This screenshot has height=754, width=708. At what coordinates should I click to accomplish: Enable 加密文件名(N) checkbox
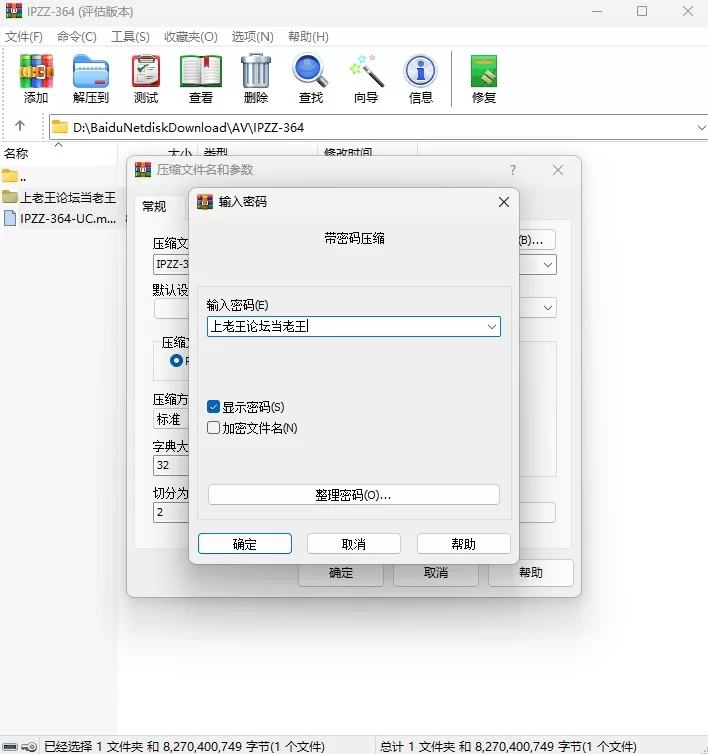[213, 427]
